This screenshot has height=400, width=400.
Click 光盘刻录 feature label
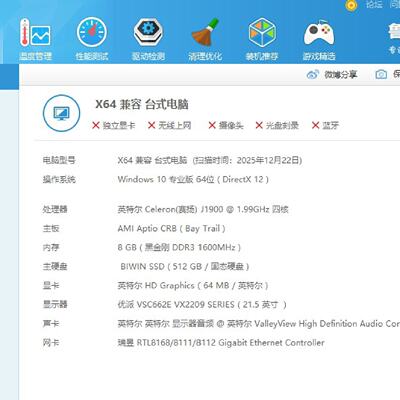(282, 125)
